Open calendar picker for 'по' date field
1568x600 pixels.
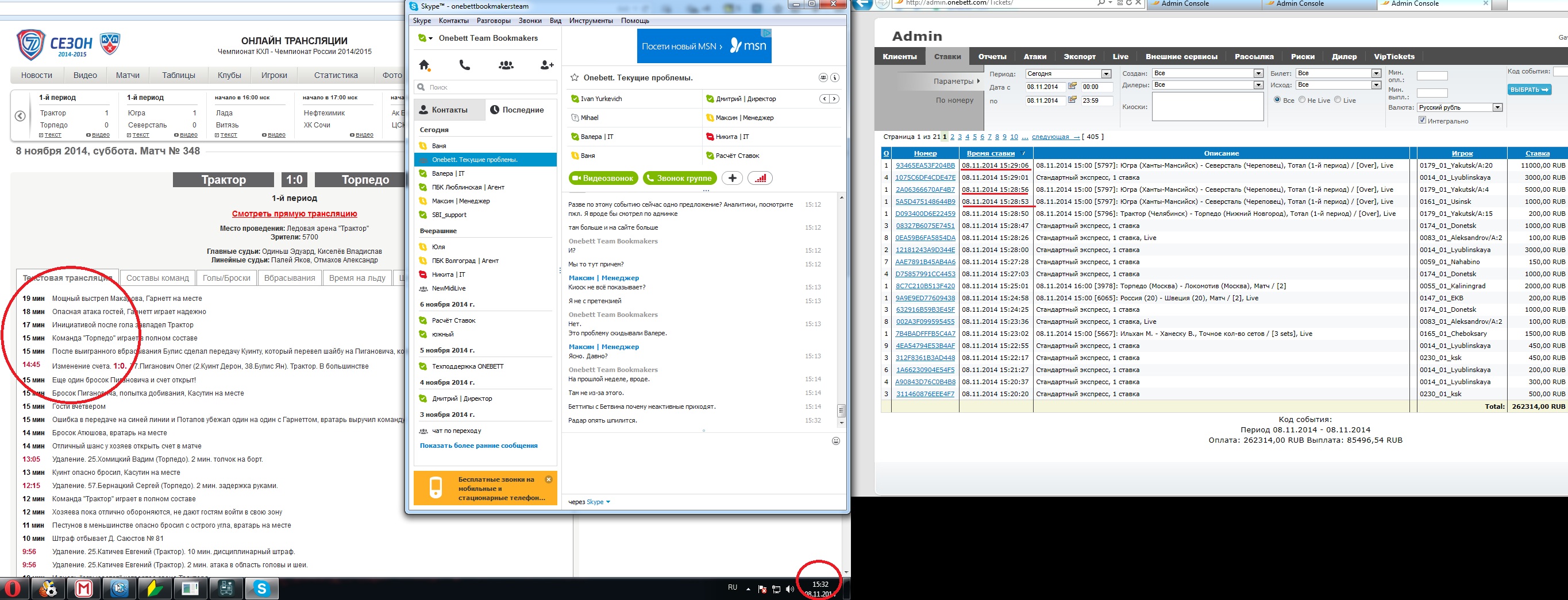tap(1073, 100)
